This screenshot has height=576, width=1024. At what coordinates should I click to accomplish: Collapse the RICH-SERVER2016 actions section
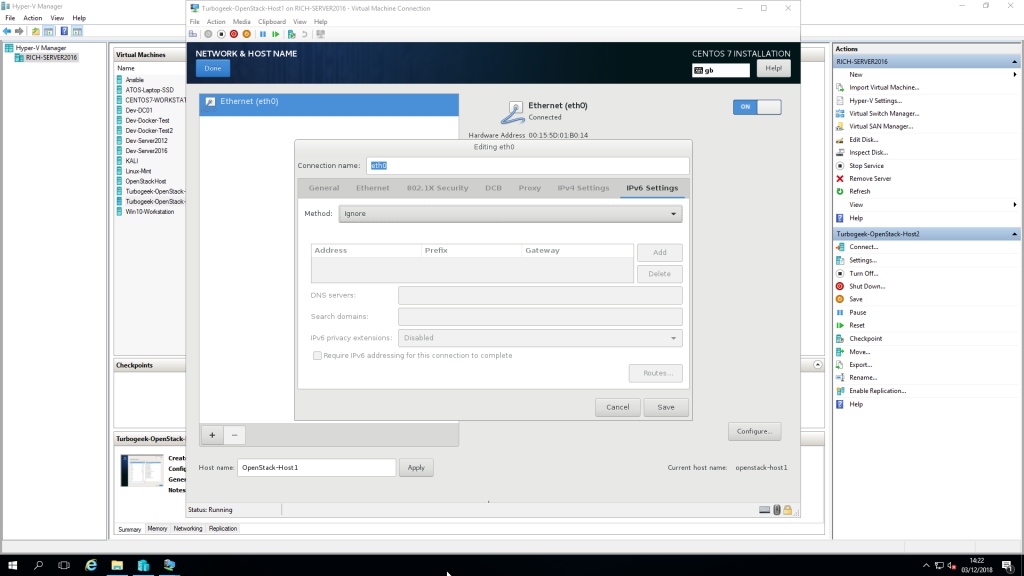pos(1016,61)
